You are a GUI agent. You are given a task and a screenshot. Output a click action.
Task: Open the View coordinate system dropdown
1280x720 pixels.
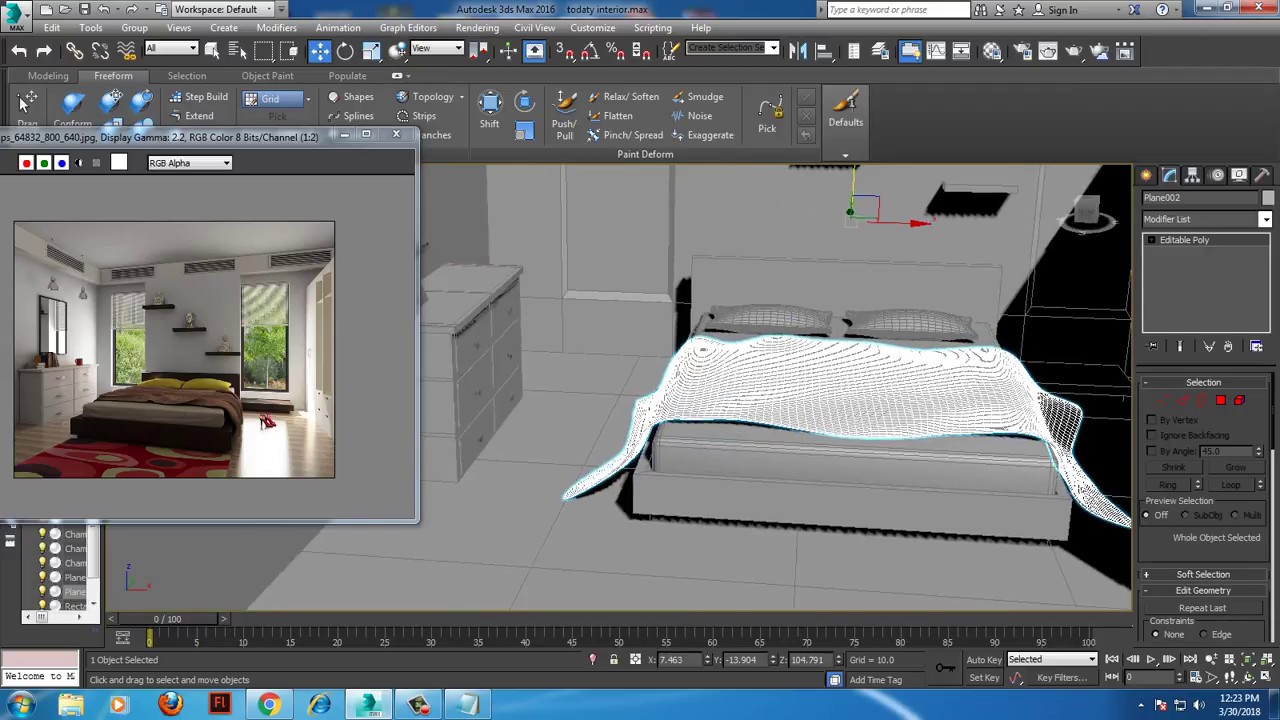pos(436,49)
